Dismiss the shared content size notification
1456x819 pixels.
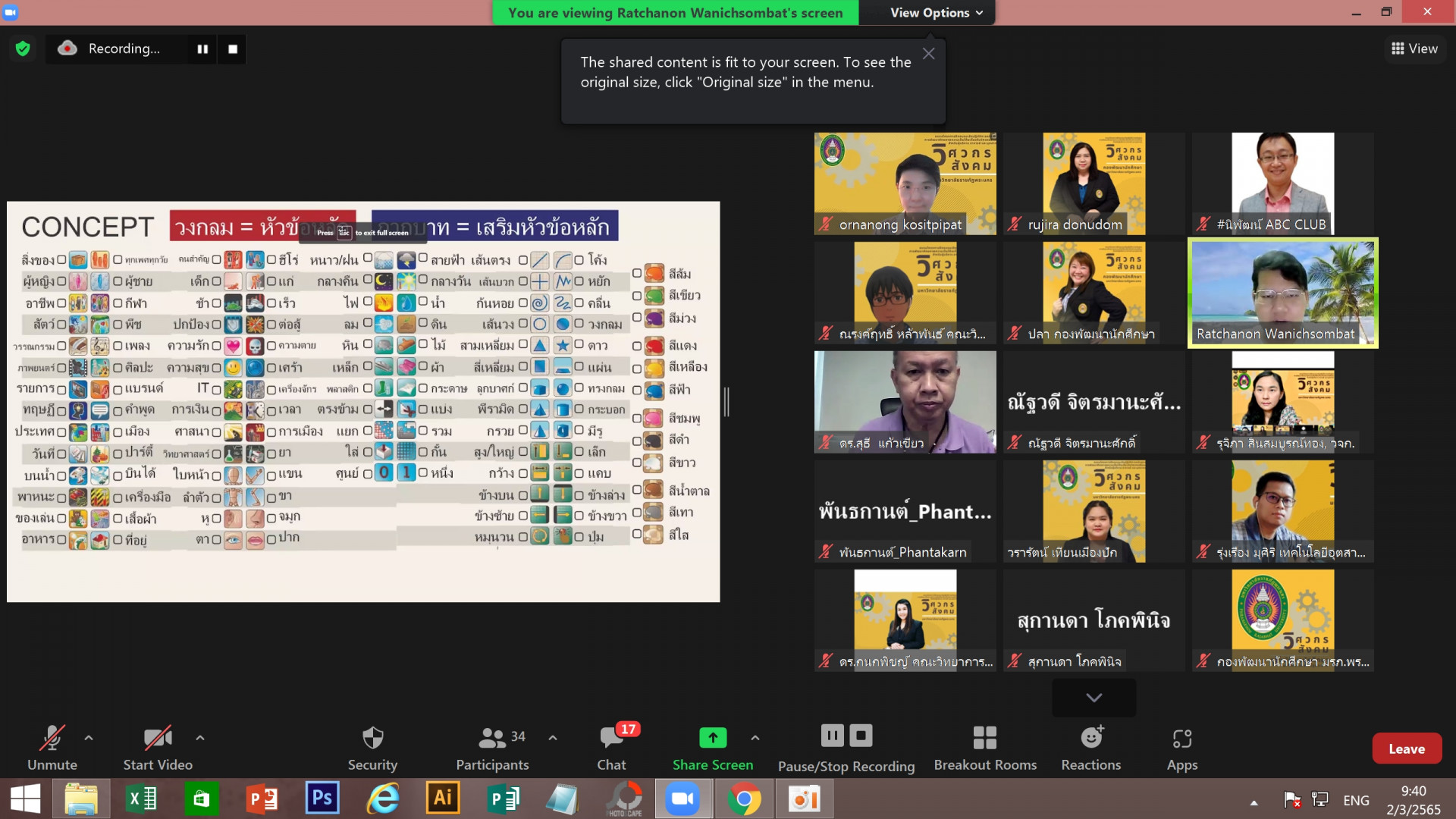point(928,53)
